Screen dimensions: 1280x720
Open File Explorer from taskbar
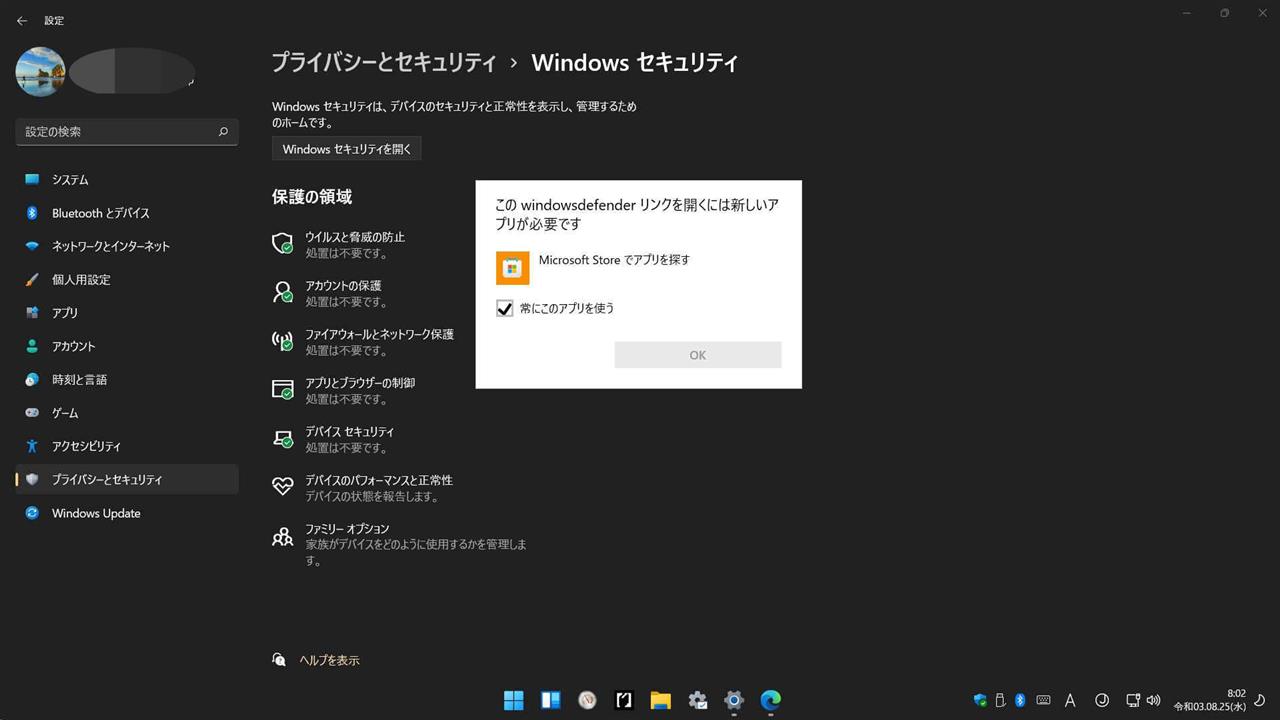[x=660, y=700]
